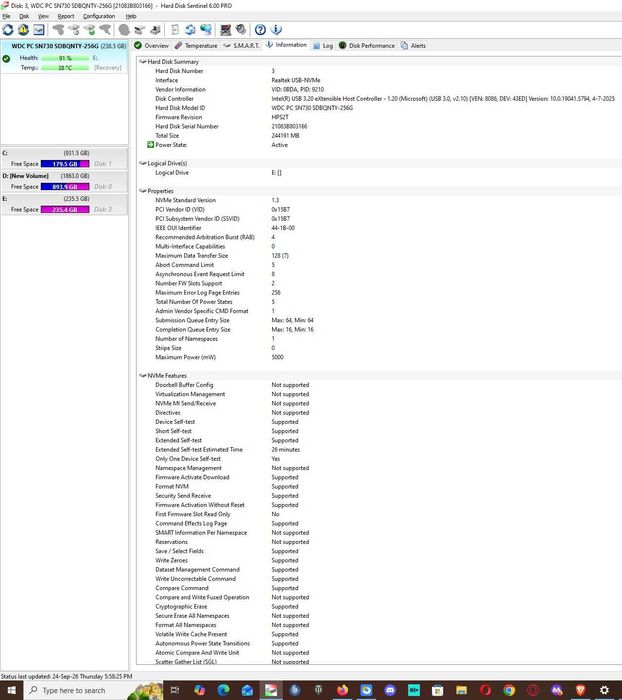Click the document report toolbar icon
This screenshot has height=700, width=622.
pos(175,30)
